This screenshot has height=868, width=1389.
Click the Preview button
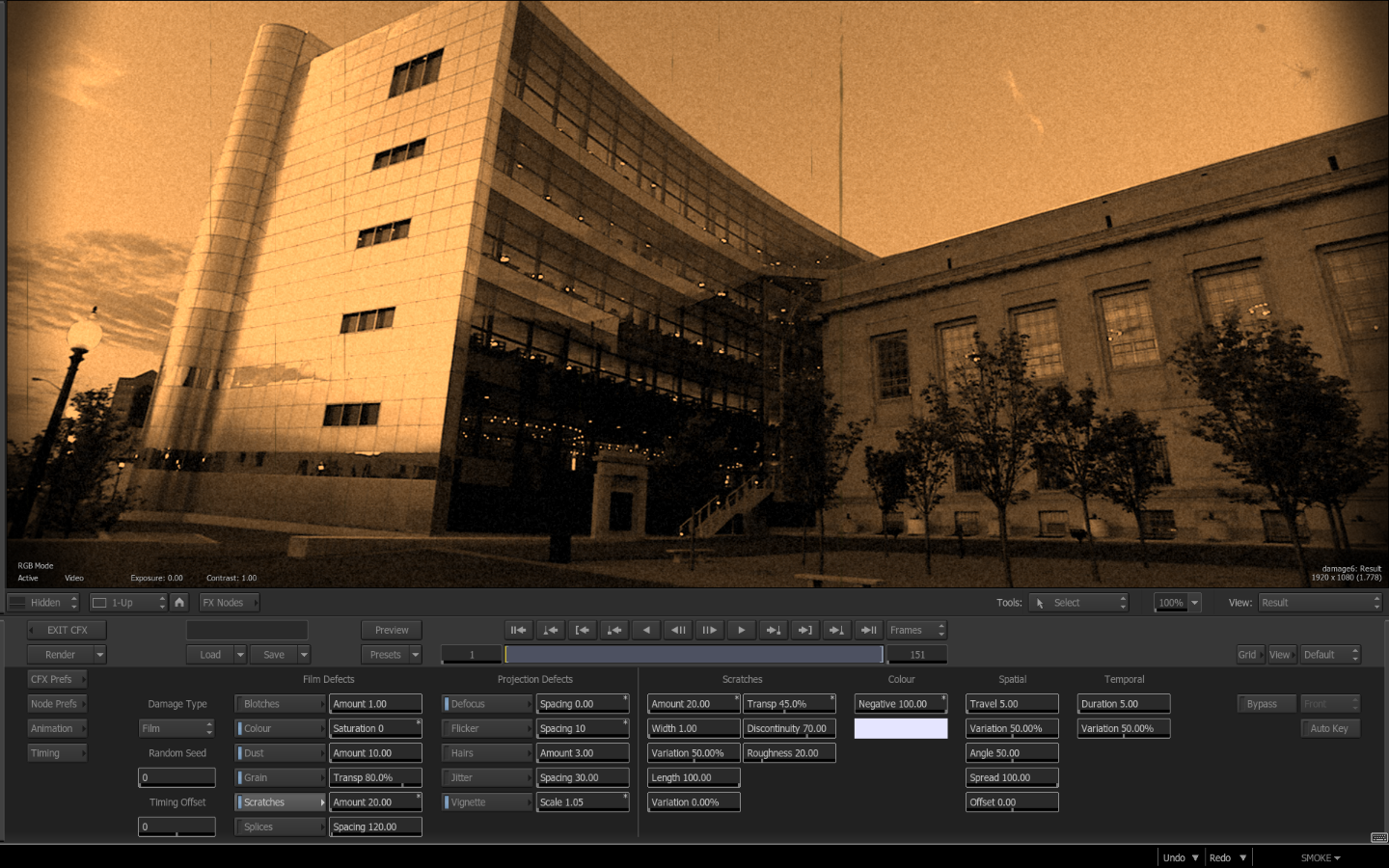click(x=392, y=631)
